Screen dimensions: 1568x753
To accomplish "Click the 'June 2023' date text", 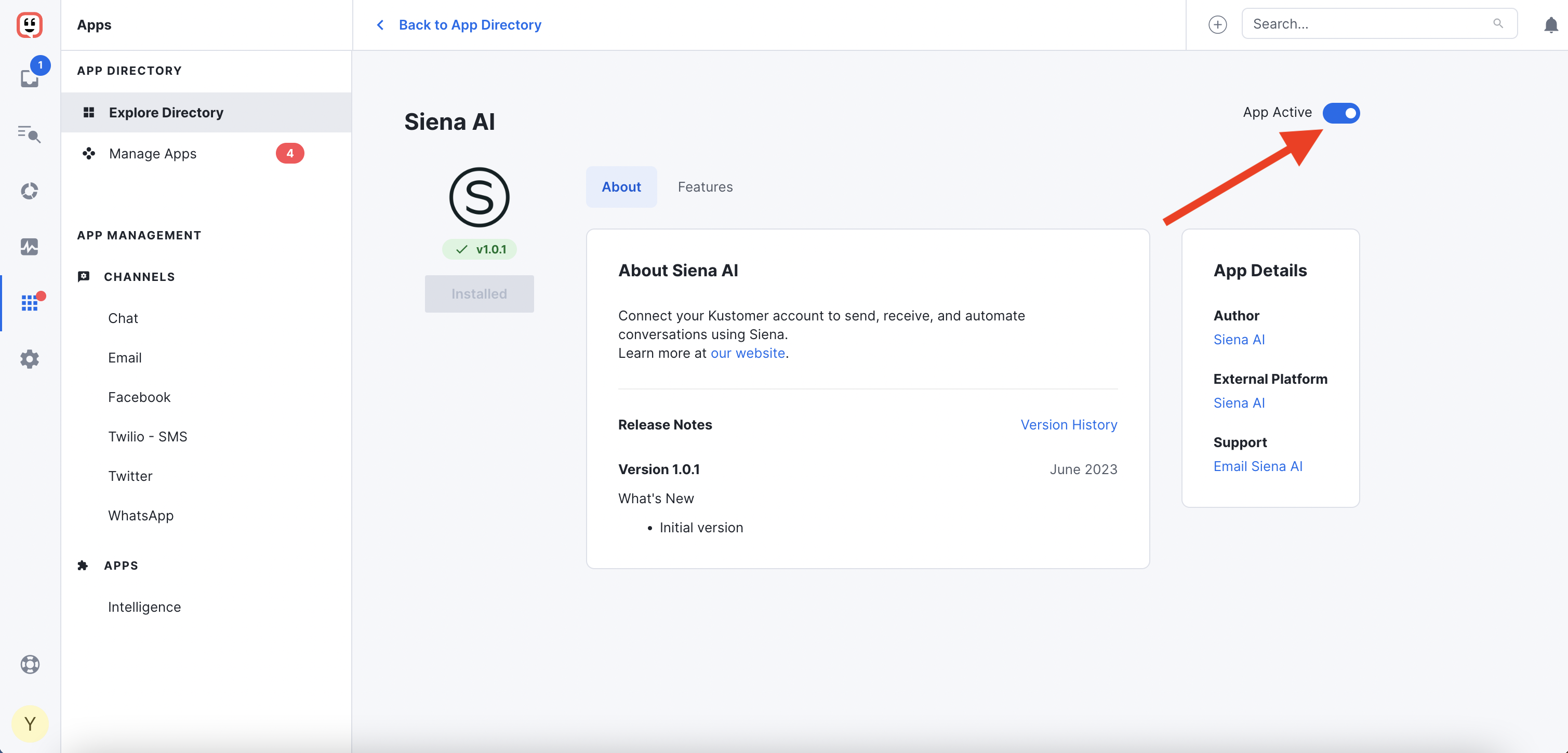I will click(x=1083, y=469).
